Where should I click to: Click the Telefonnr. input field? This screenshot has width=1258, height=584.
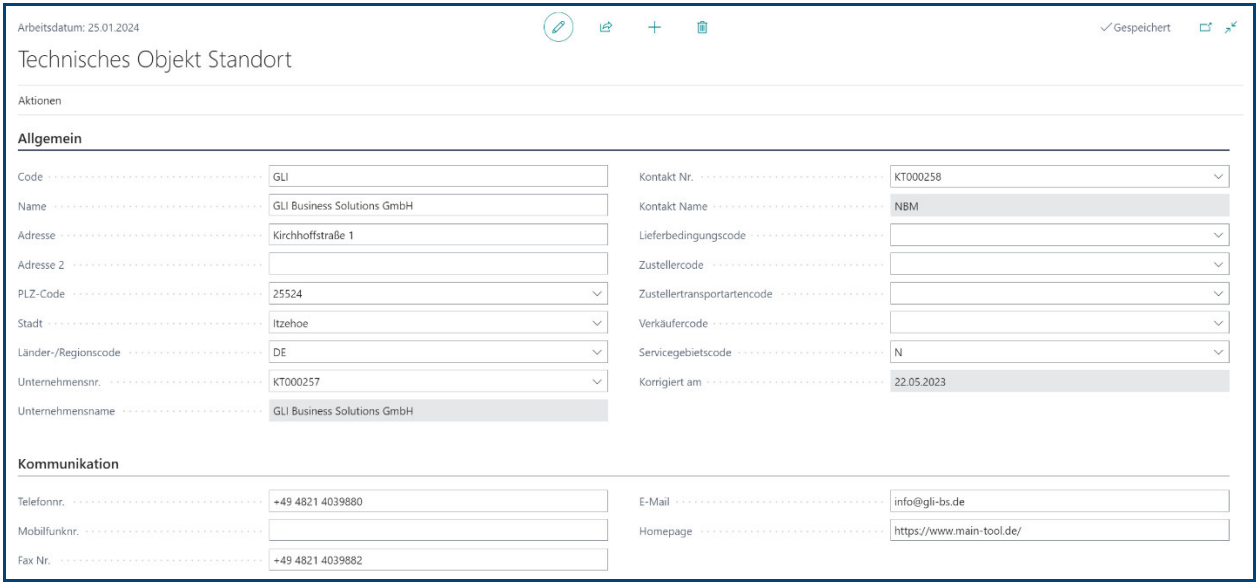pyautogui.click(x=438, y=502)
